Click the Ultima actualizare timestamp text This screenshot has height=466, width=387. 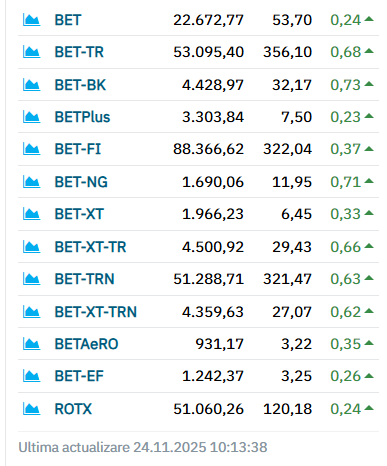pyautogui.click(x=143, y=447)
